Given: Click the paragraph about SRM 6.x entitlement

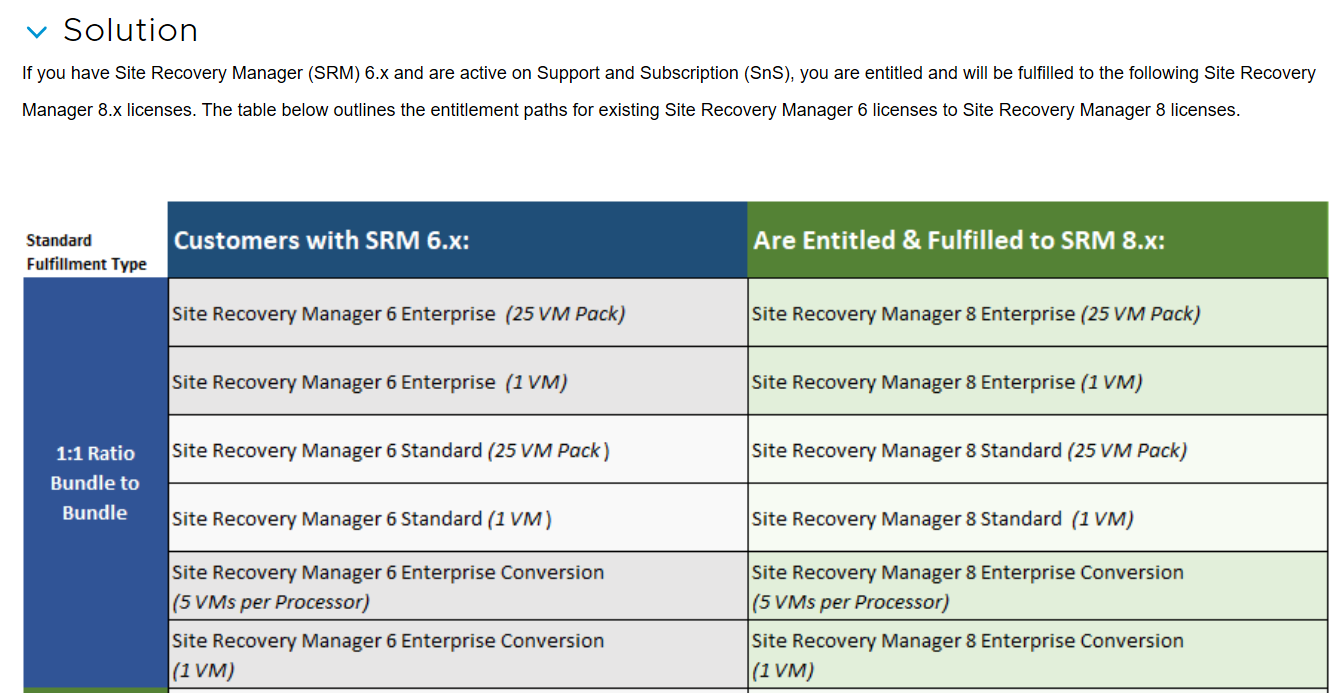Looking at the screenshot, I should [669, 91].
